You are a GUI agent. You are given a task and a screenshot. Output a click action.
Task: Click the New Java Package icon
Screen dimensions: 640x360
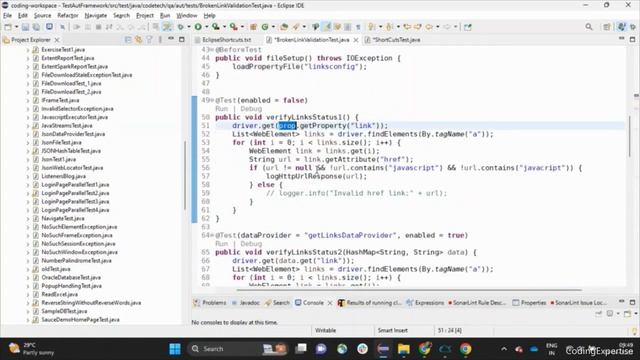click(253, 27)
